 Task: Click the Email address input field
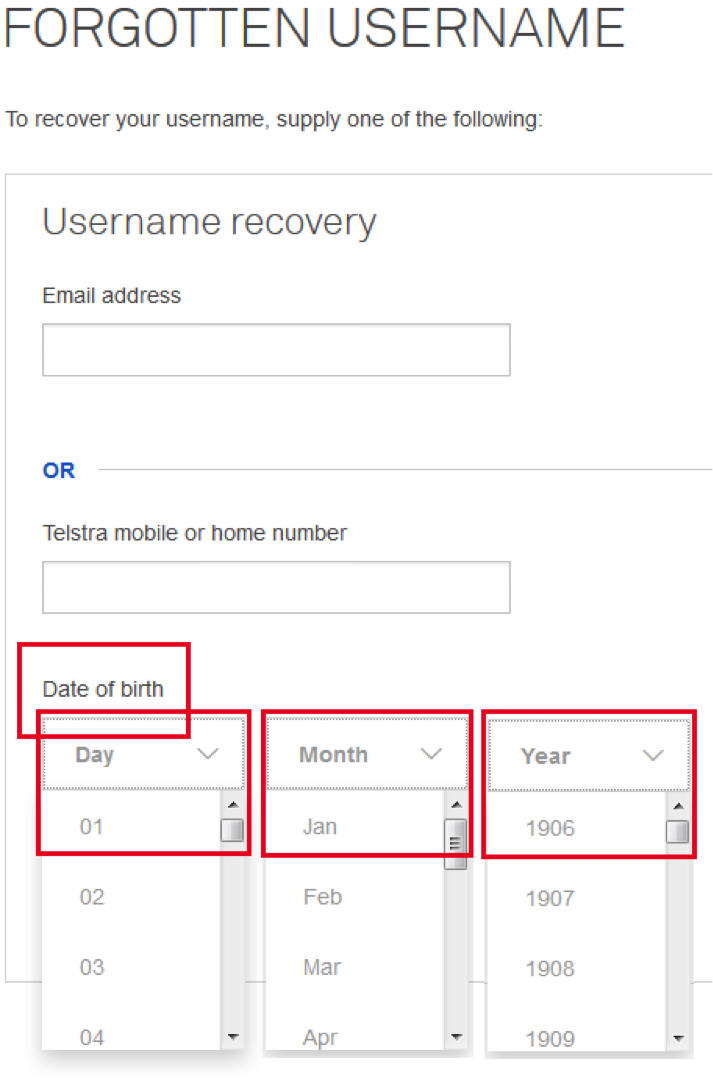click(x=276, y=350)
